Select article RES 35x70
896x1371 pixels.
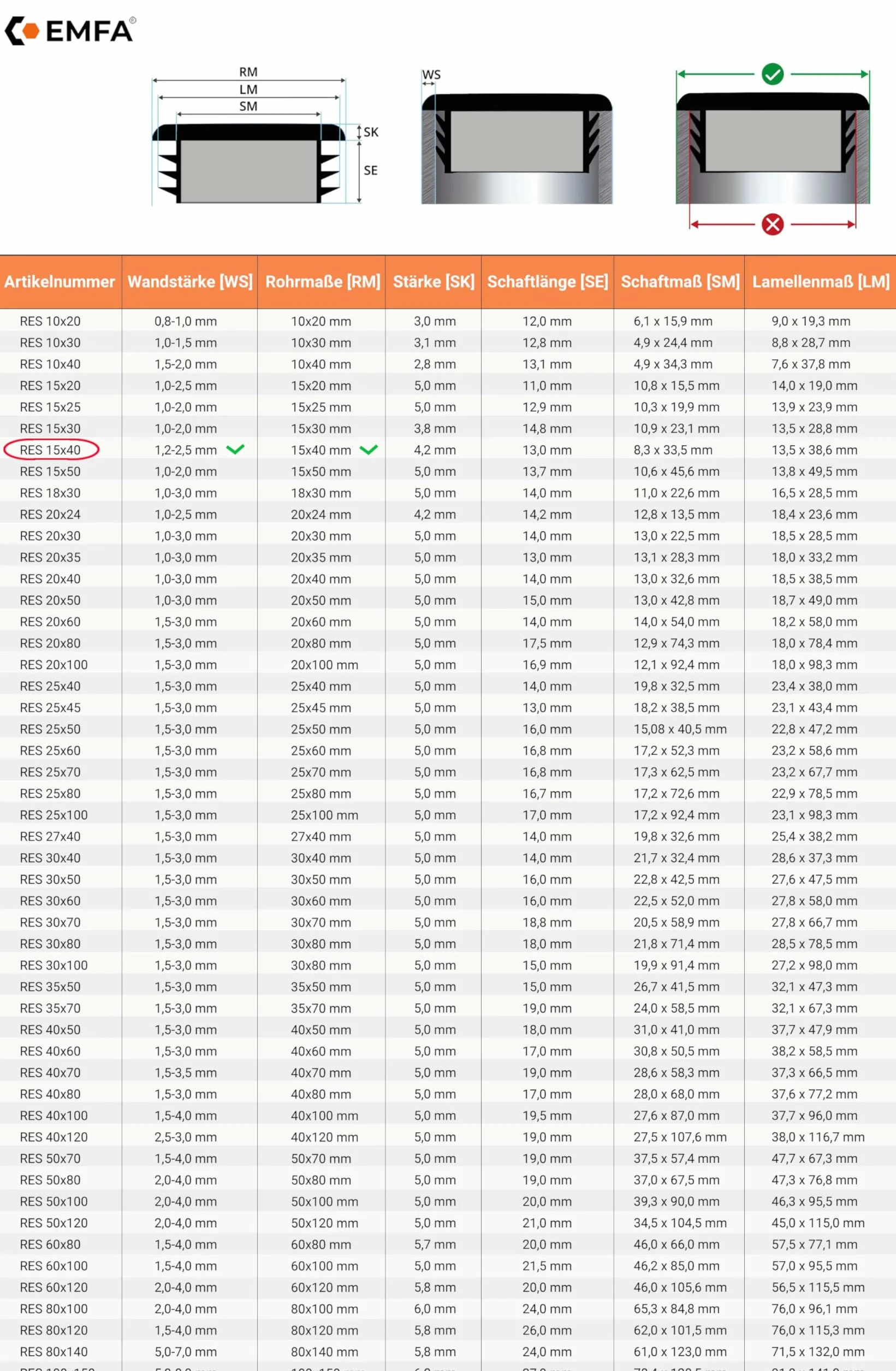tap(50, 1008)
